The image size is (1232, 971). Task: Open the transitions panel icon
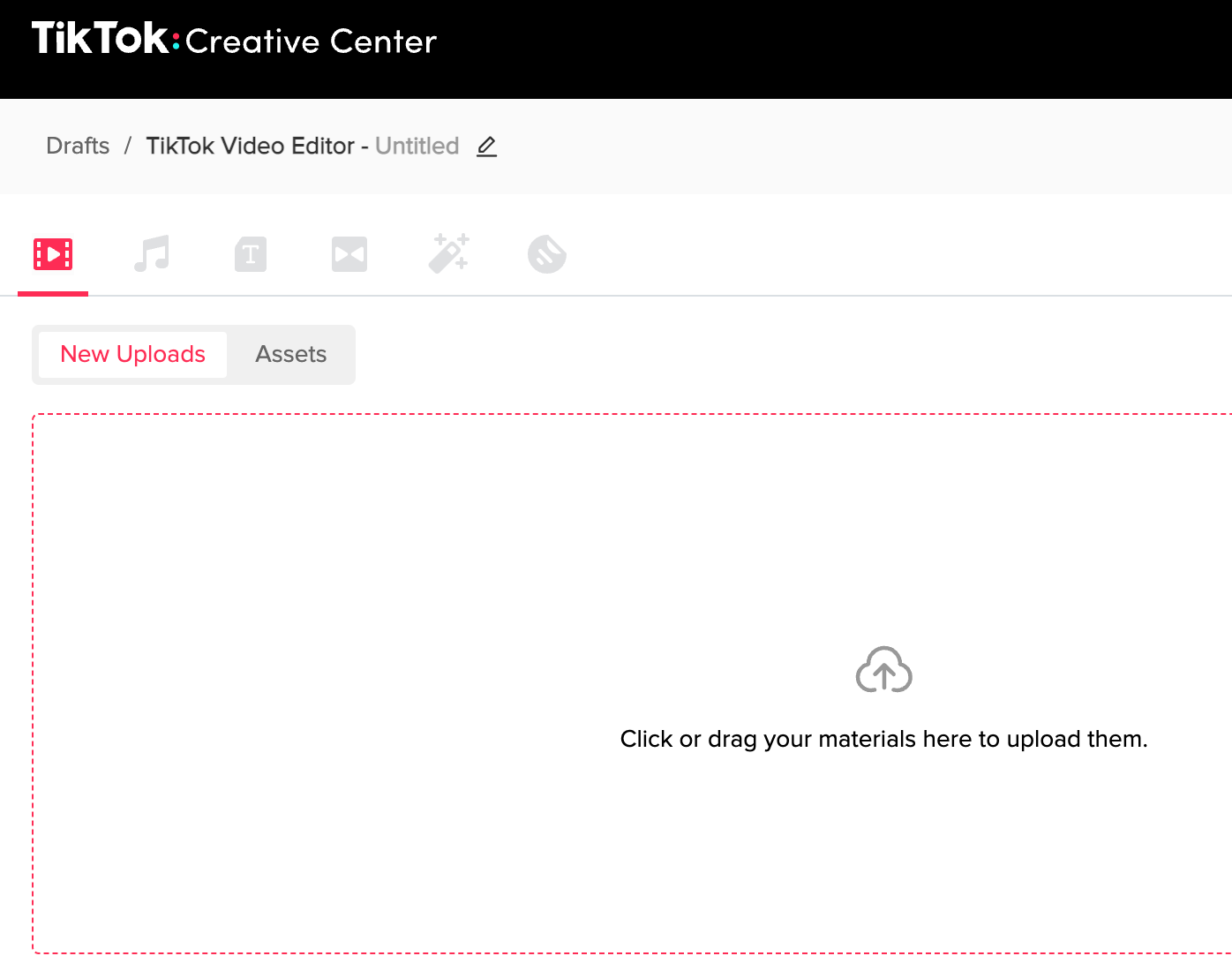point(349,254)
